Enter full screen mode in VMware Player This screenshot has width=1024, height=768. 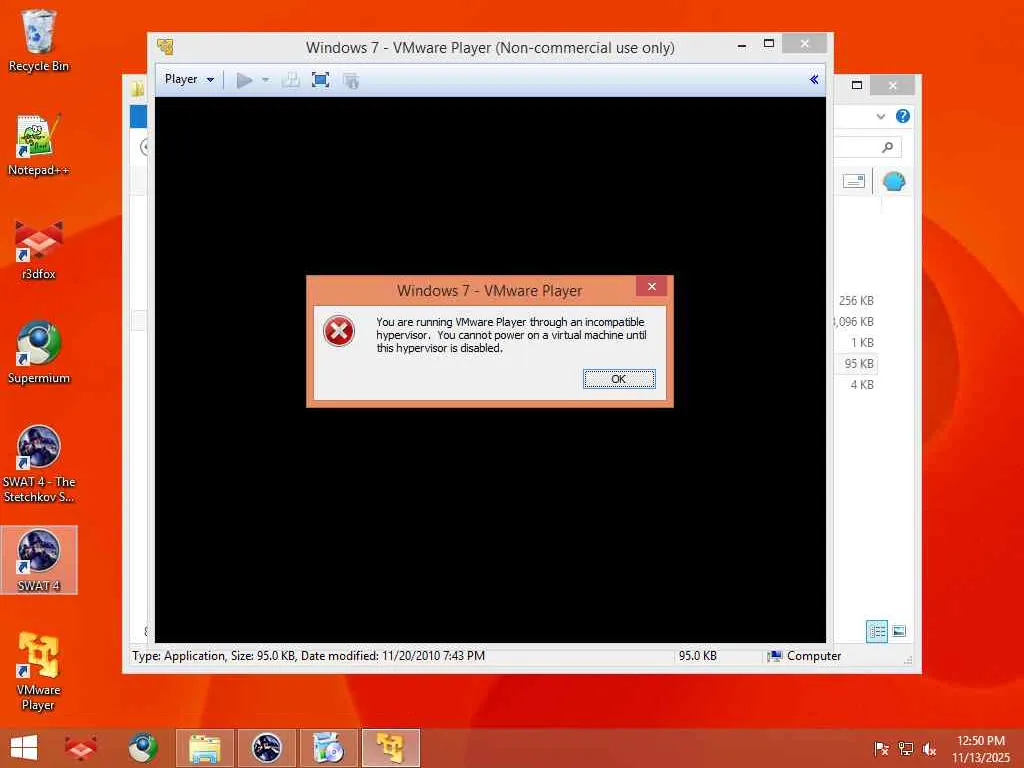[x=320, y=80]
